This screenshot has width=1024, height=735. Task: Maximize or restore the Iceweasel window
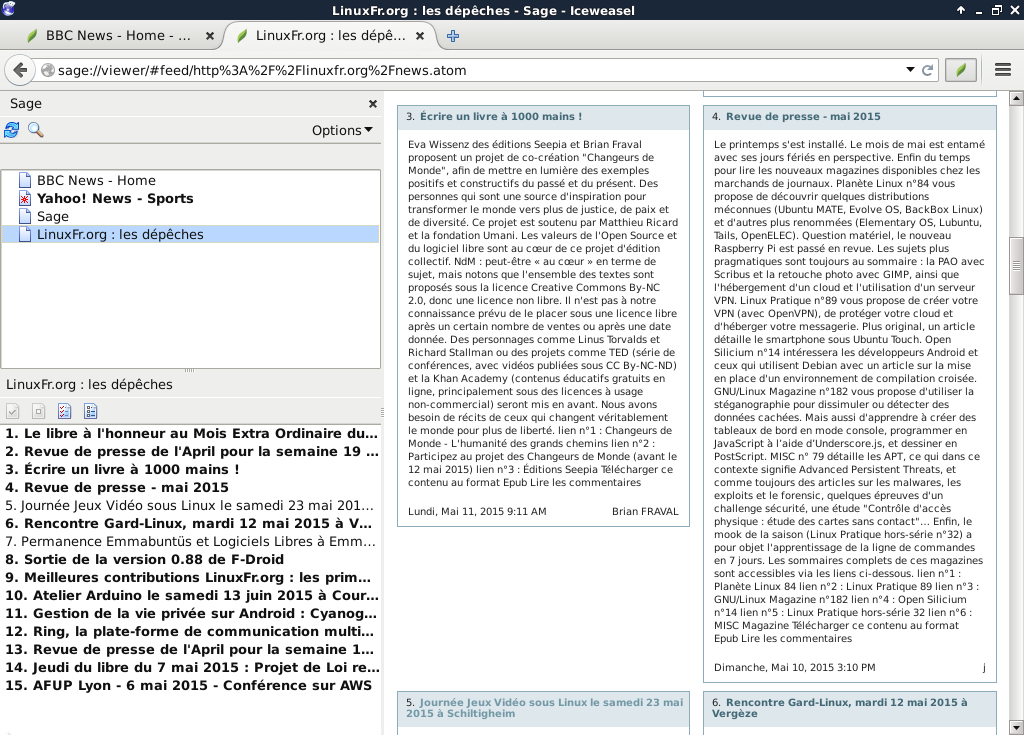point(997,10)
